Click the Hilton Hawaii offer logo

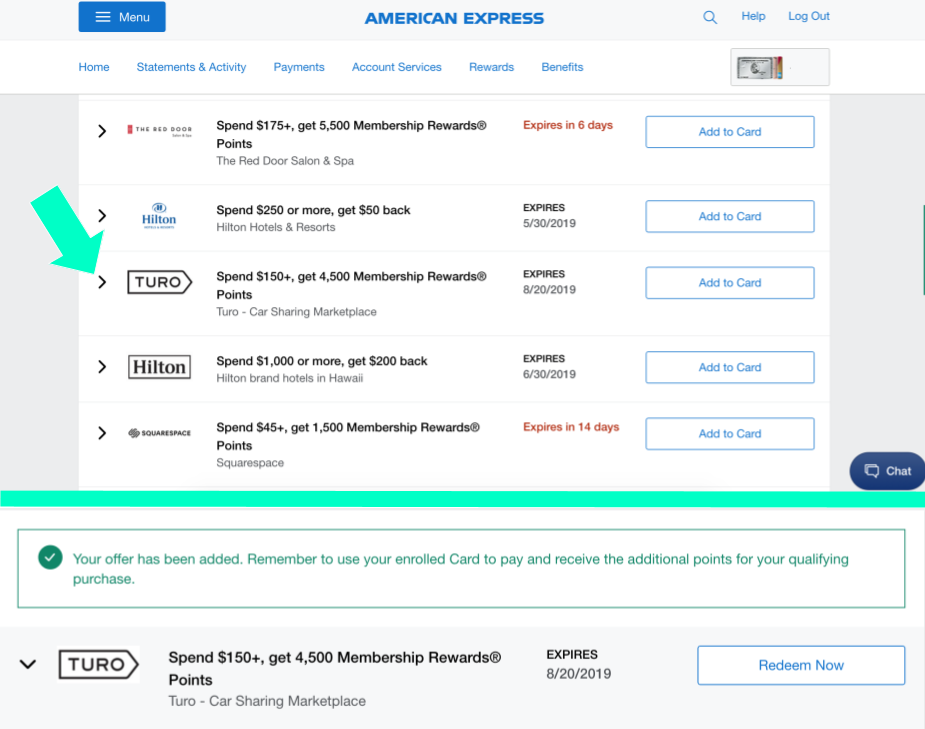(x=159, y=367)
